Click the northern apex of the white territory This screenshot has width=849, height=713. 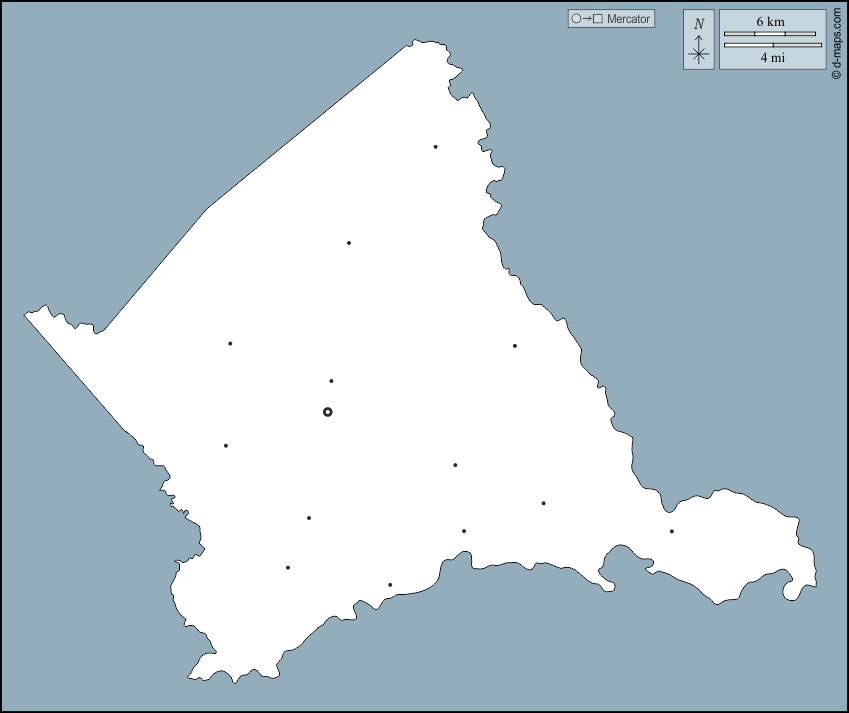click(413, 42)
